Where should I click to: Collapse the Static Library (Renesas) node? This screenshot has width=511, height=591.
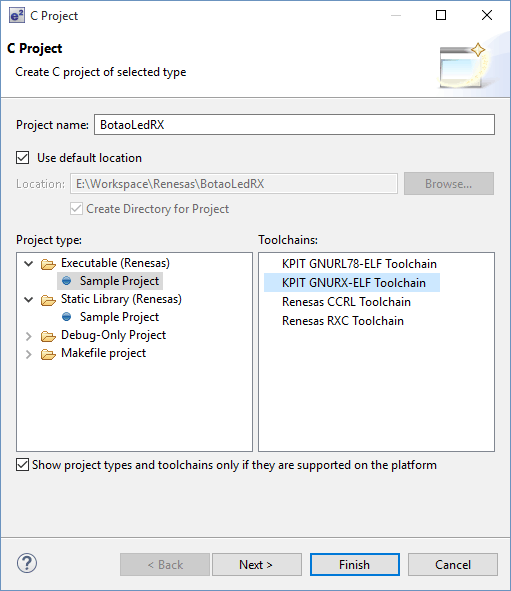click(x=29, y=300)
